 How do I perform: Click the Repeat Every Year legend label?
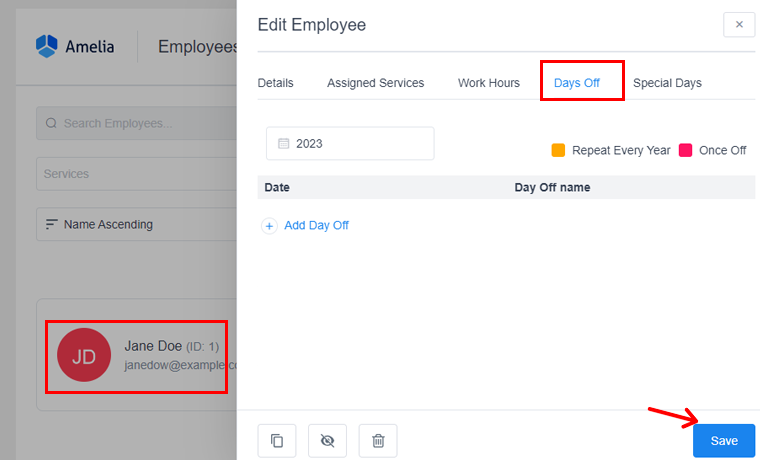pos(621,150)
